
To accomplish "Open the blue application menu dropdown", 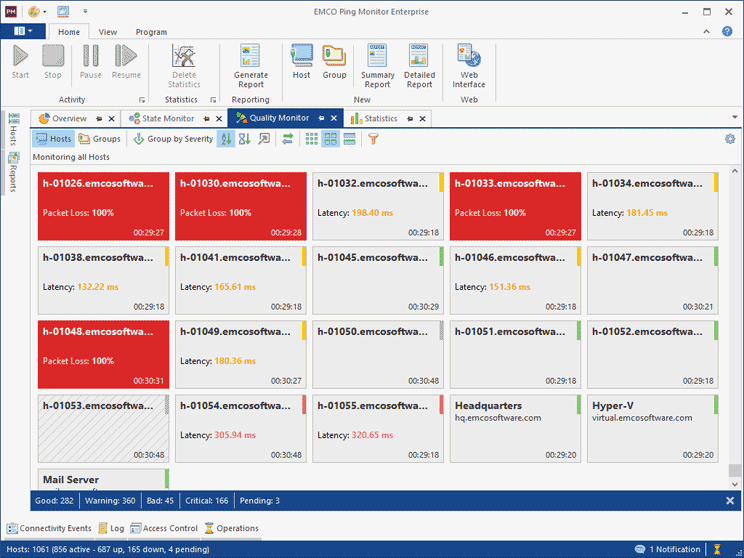I will point(23,32).
